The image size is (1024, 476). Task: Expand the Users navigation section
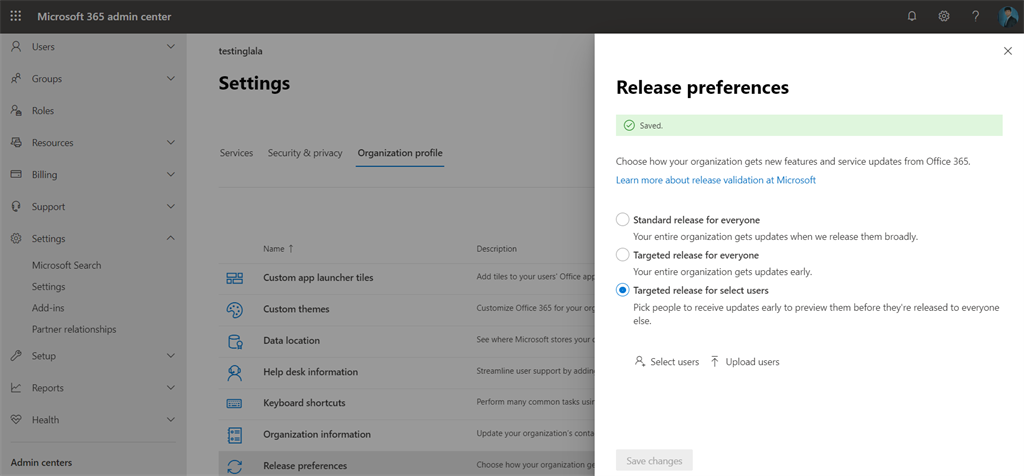click(171, 47)
